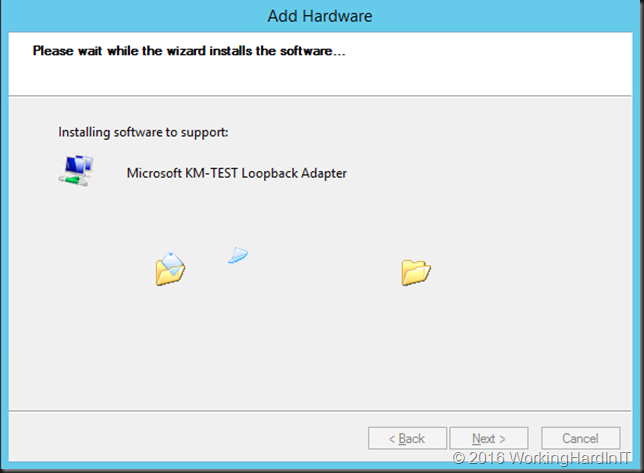Image resolution: width=644 pixels, height=473 pixels.
Task: Click the empty destination folder icon
Action: coord(416,272)
